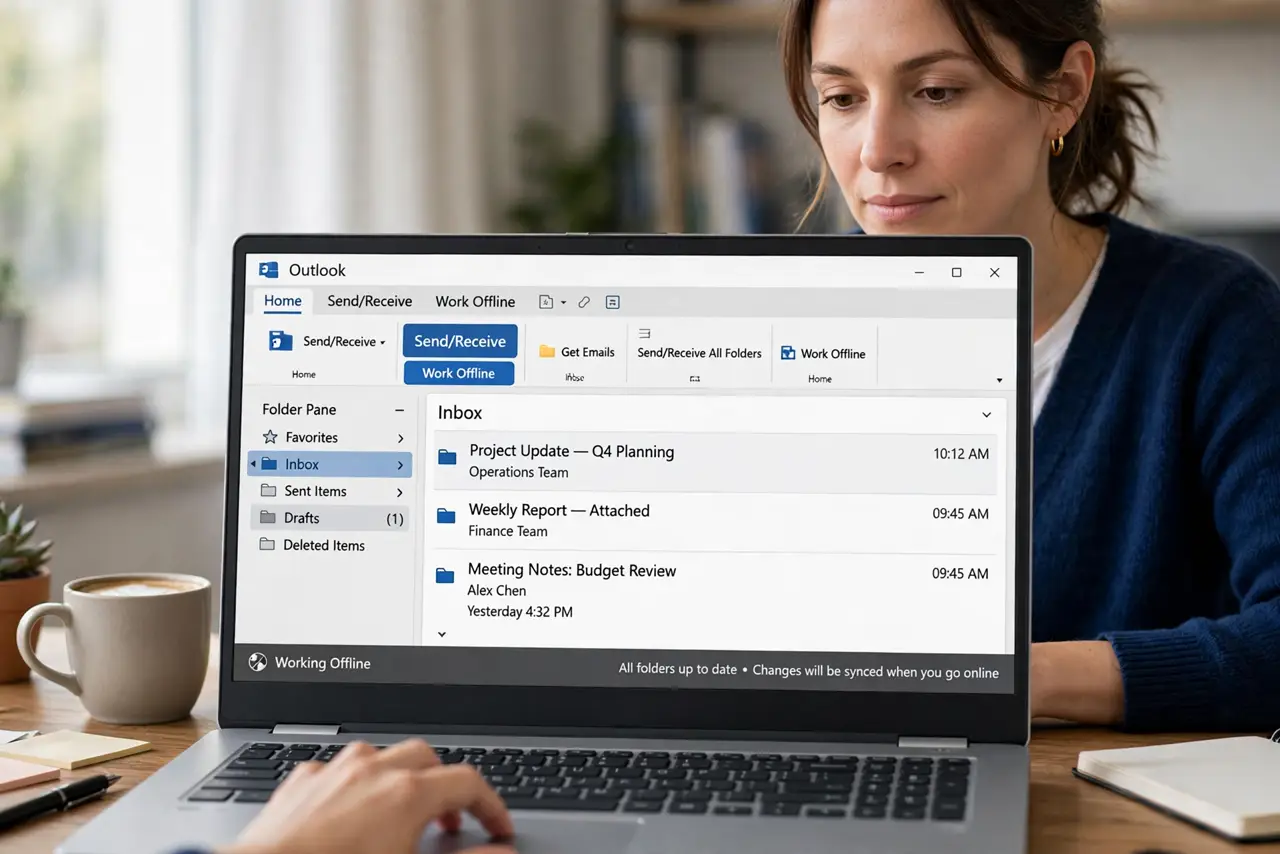Viewport: 1280px width, 854px height.
Task: Select the Work Offline ribbon tab
Action: (475, 301)
